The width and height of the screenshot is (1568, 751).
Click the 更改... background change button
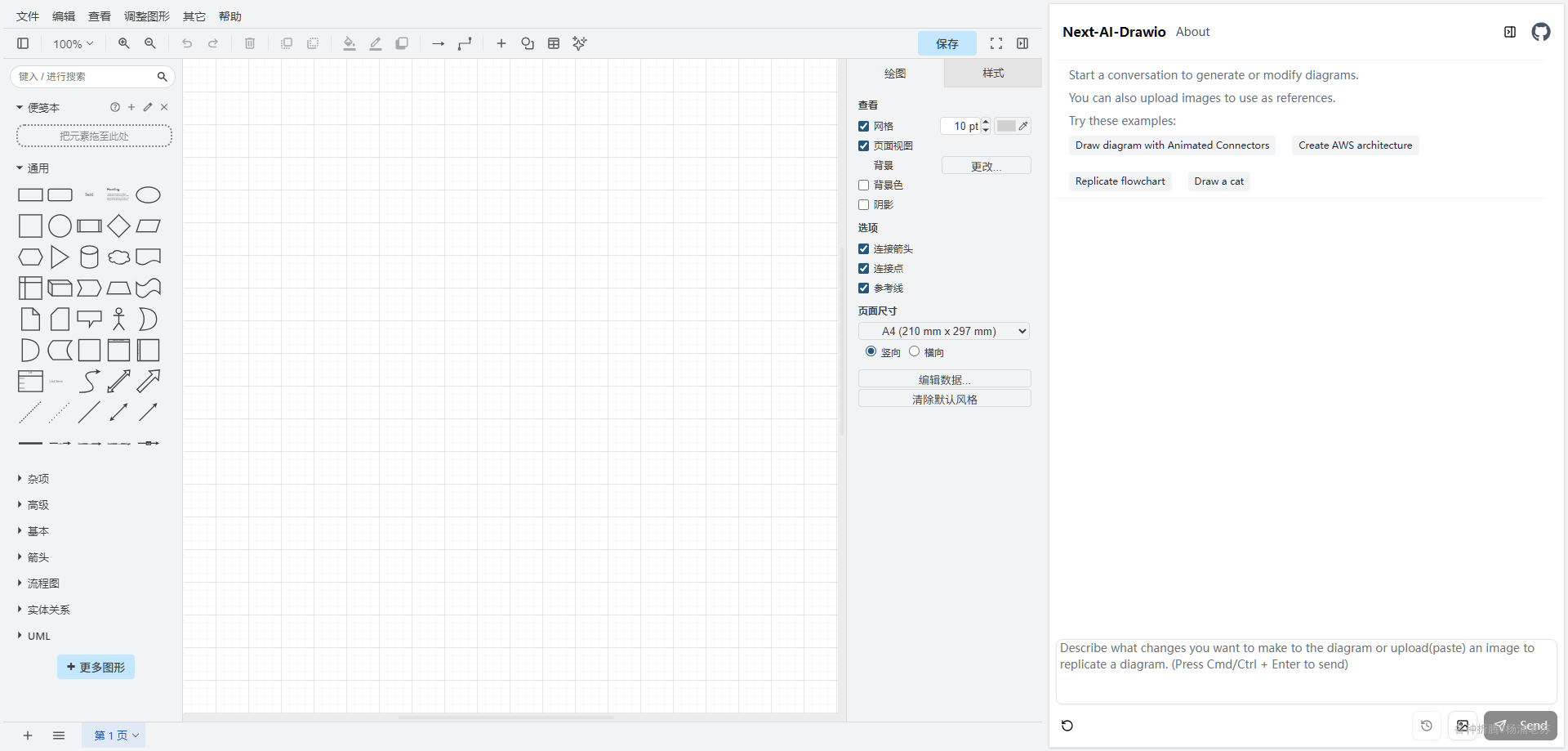pyautogui.click(x=986, y=166)
